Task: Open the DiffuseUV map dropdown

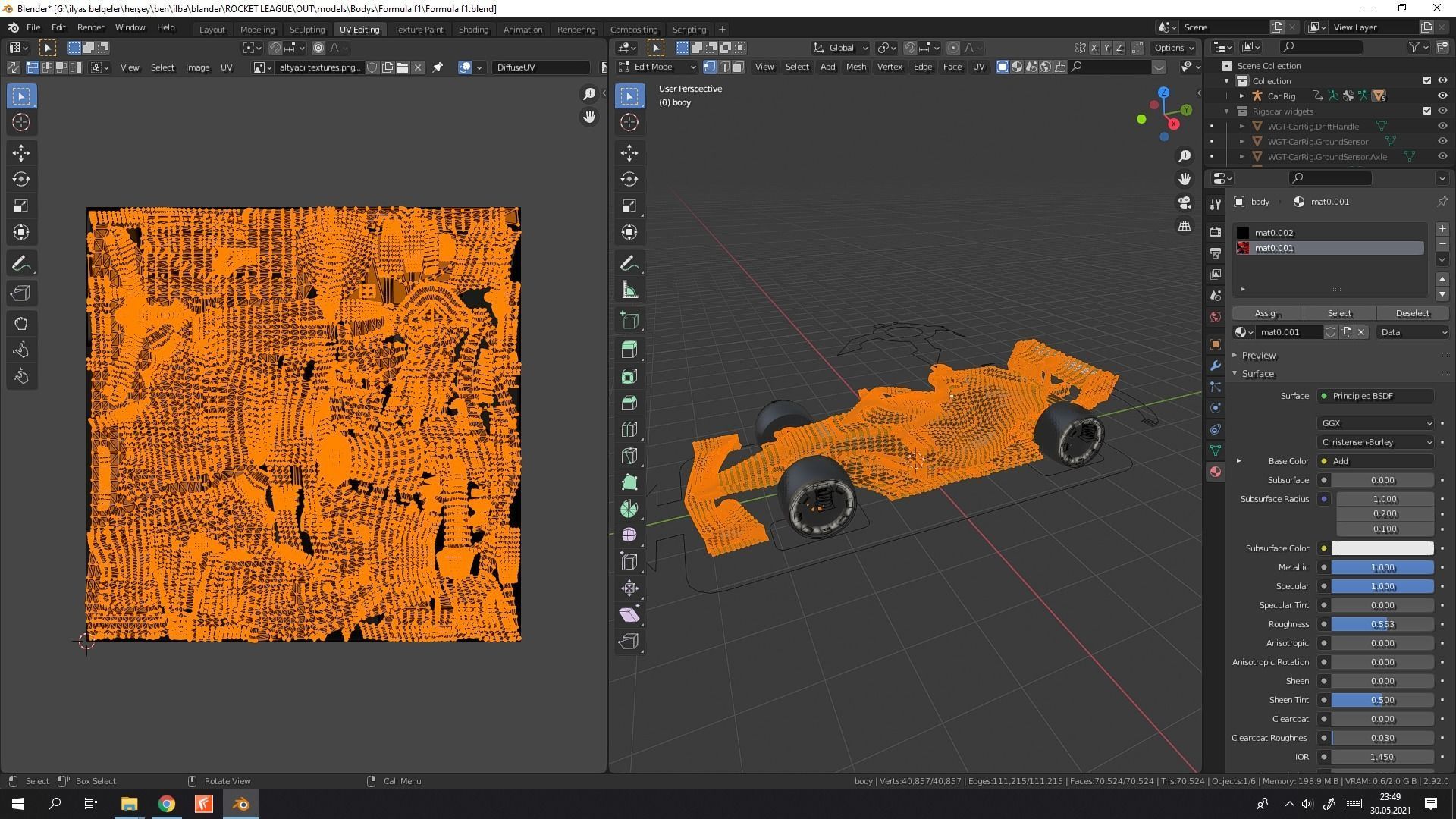Action: point(541,67)
